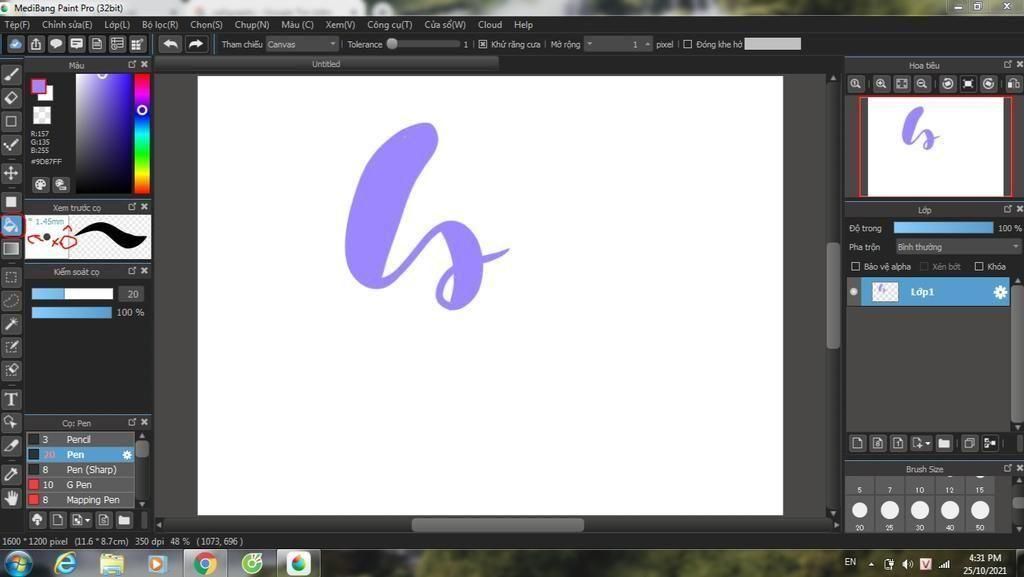Switch to the Untitled canvas tab

coord(326,64)
